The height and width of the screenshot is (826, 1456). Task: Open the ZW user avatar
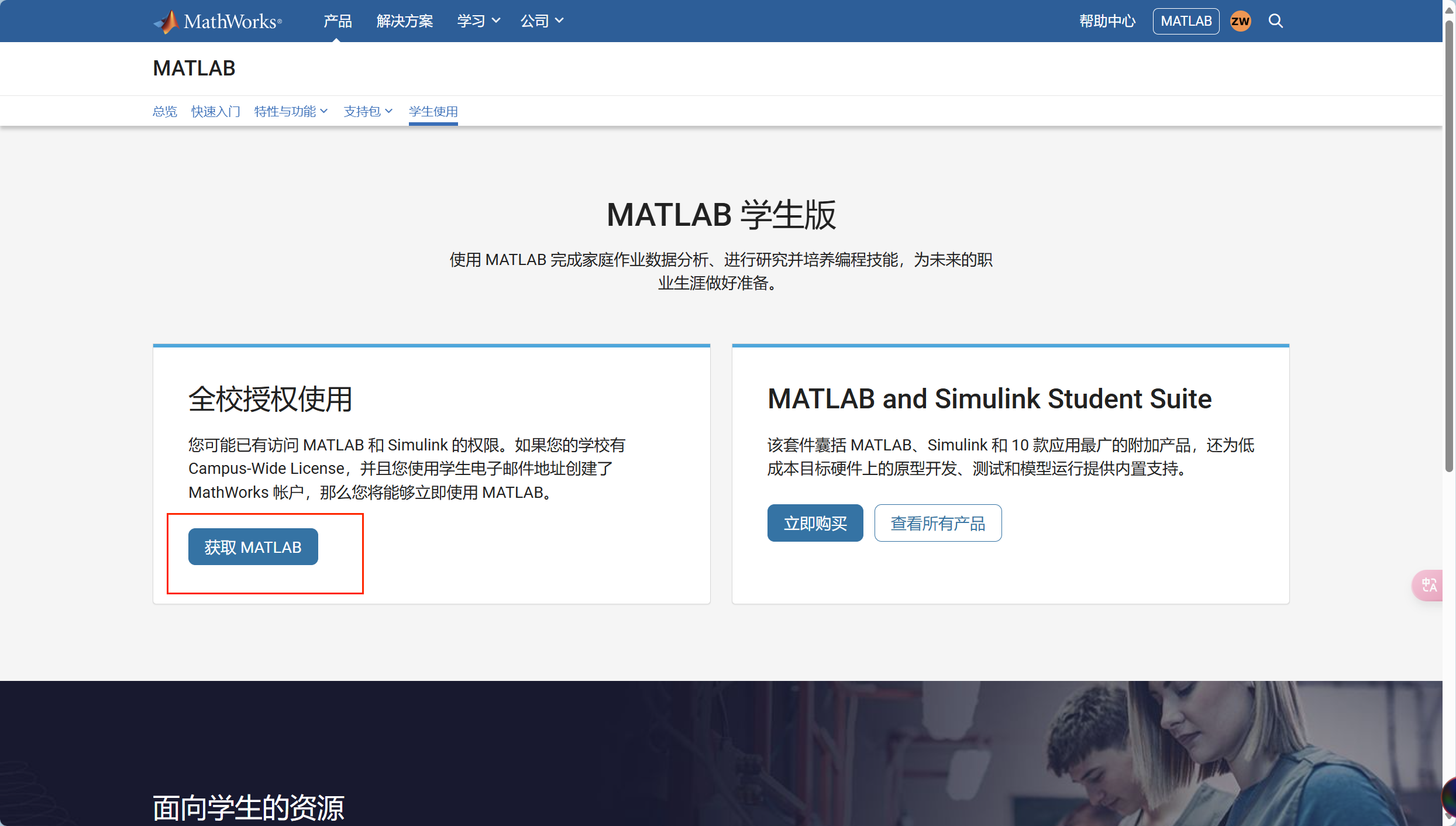click(1240, 21)
